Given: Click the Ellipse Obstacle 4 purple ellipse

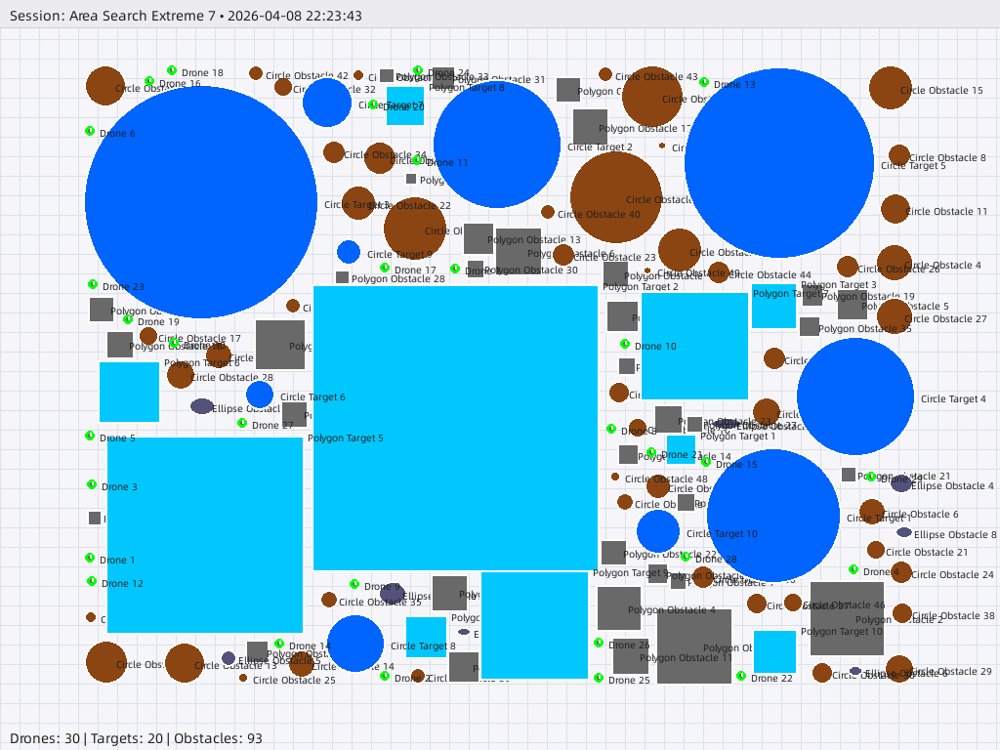Looking at the screenshot, I should point(901,483).
